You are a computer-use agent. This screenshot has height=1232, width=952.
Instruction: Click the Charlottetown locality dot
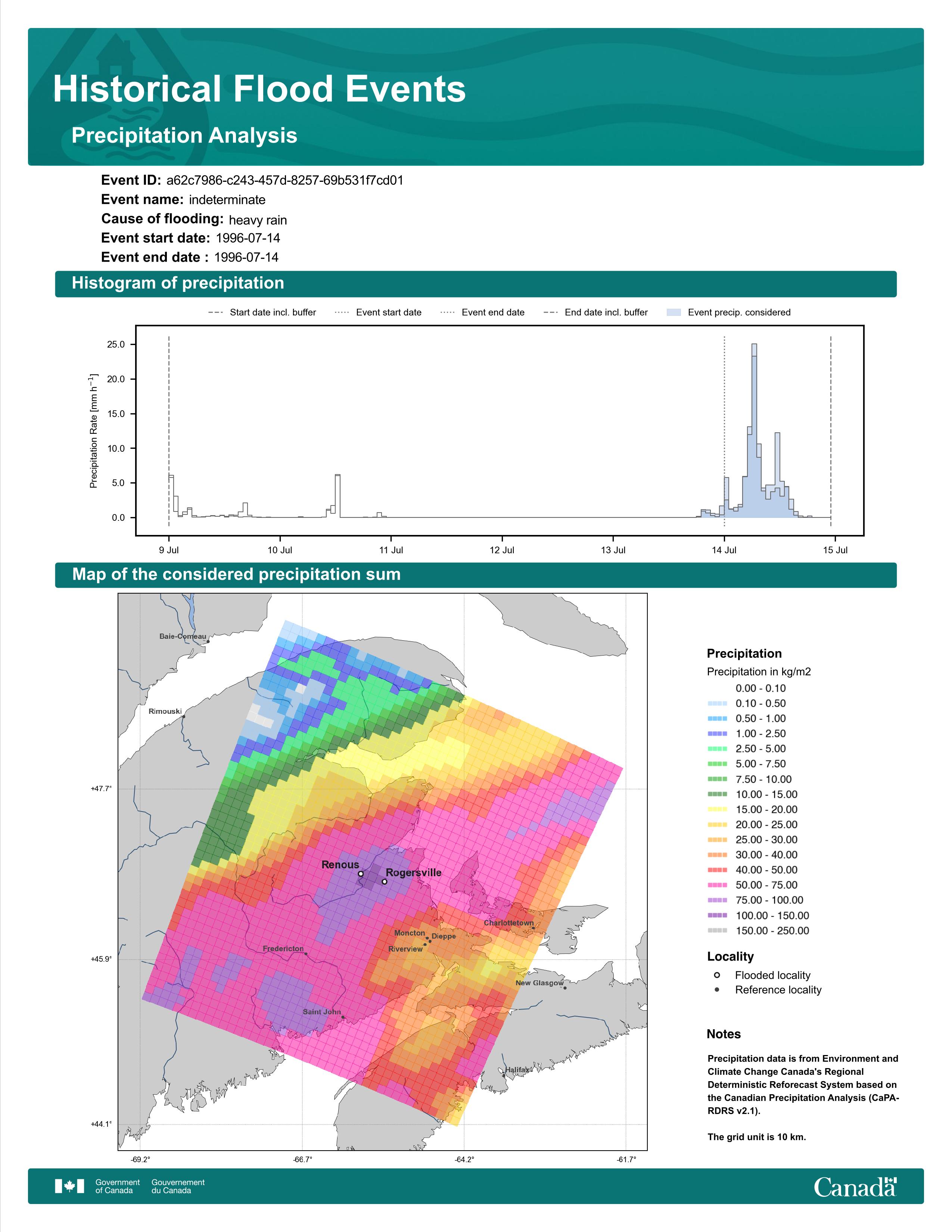[x=533, y=928]
